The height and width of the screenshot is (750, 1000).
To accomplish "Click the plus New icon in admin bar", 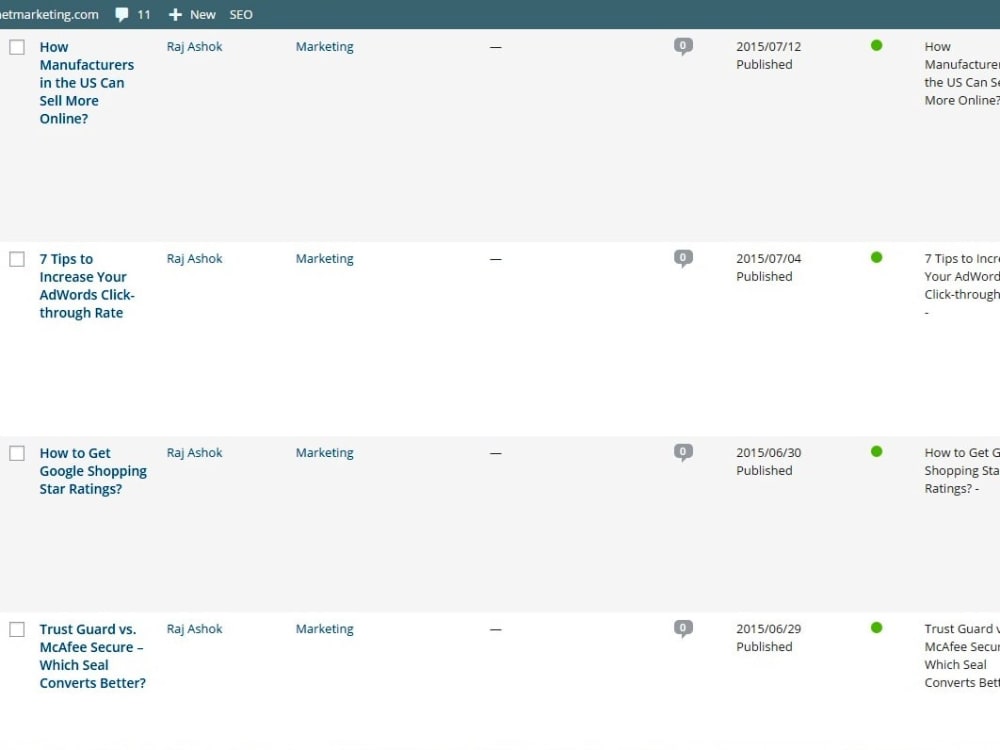I will click(175, 15).
